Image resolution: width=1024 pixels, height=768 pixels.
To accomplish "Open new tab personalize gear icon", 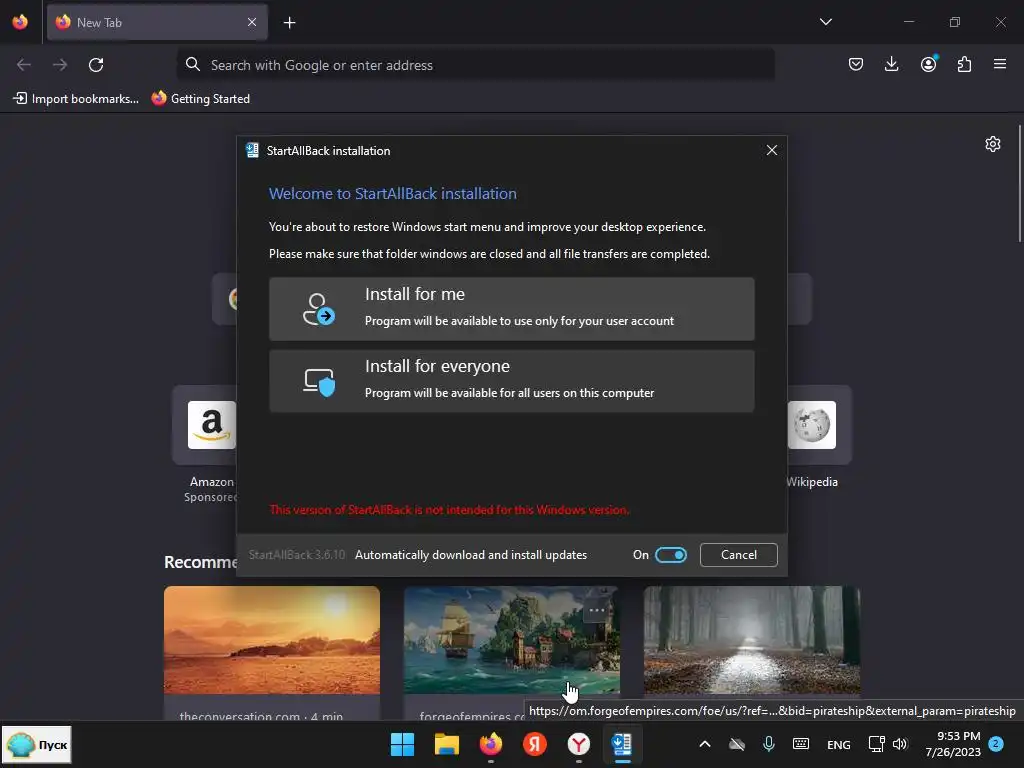I will pos(993,144).
